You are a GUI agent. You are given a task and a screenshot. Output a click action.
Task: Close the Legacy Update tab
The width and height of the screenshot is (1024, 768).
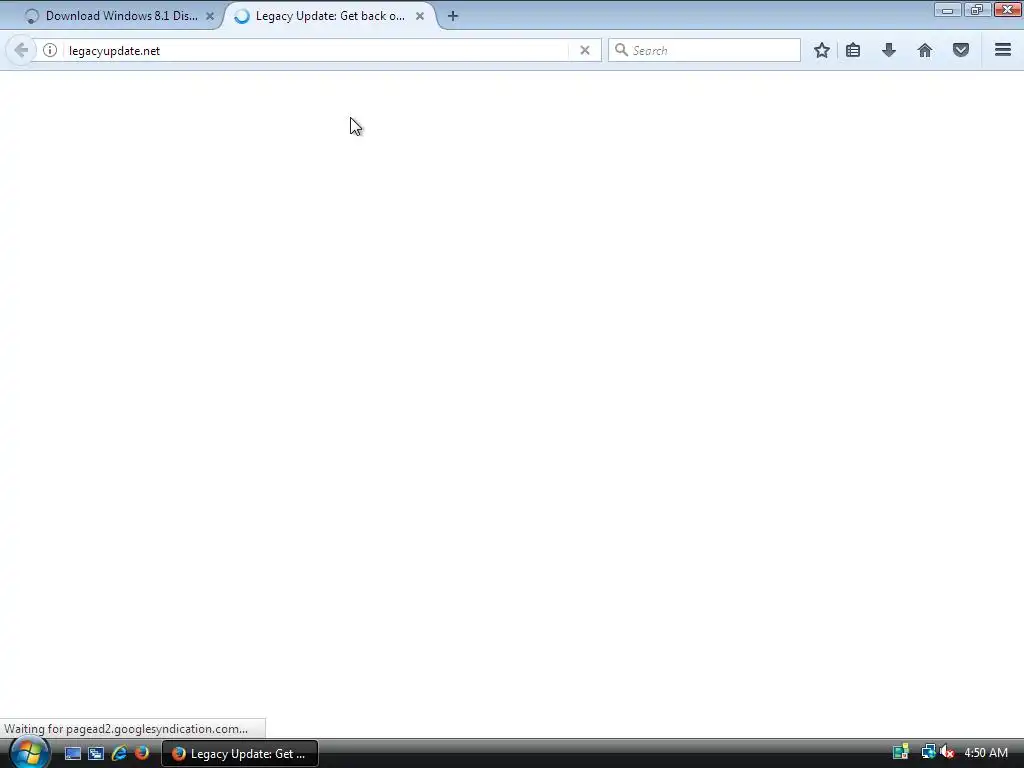420,16
